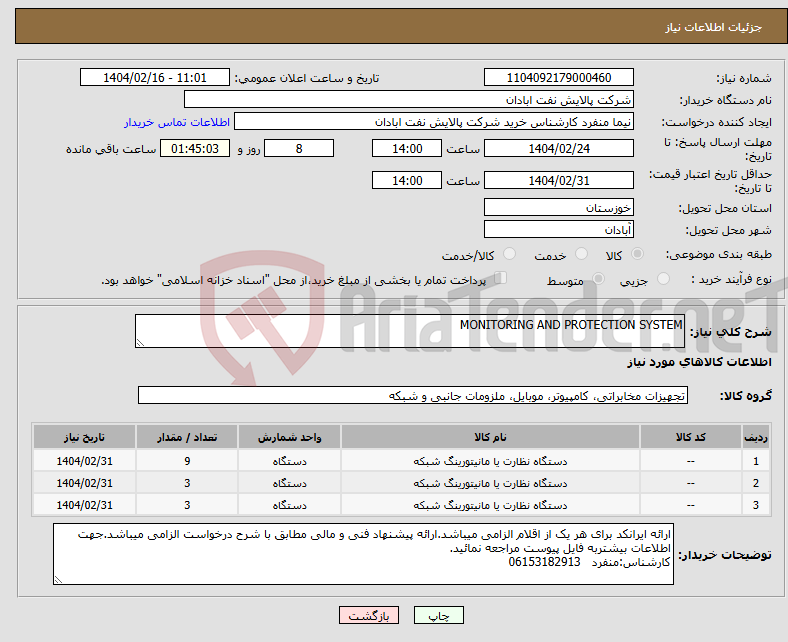Select the کالا/خدمت radio button
The image size is (788, 642).
pos(510,254)
